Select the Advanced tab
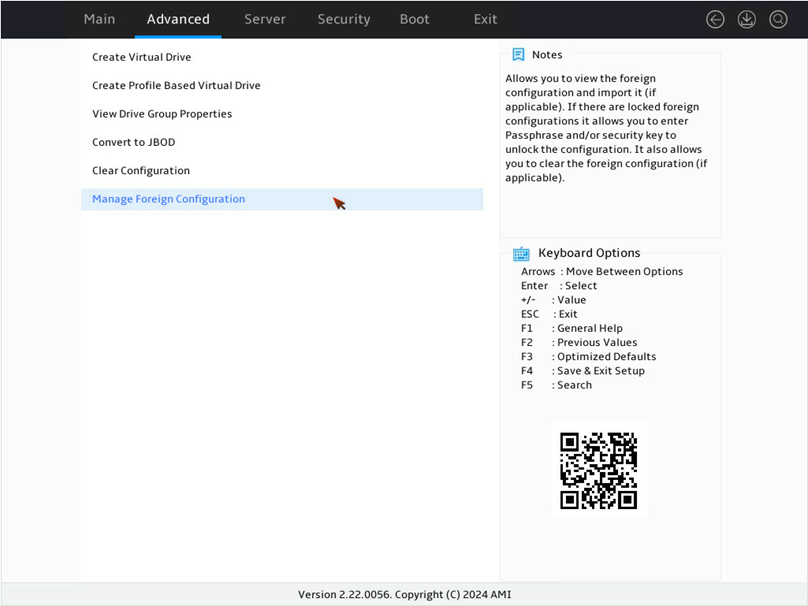This screenshot has height=606, width=808. (178, 20)
